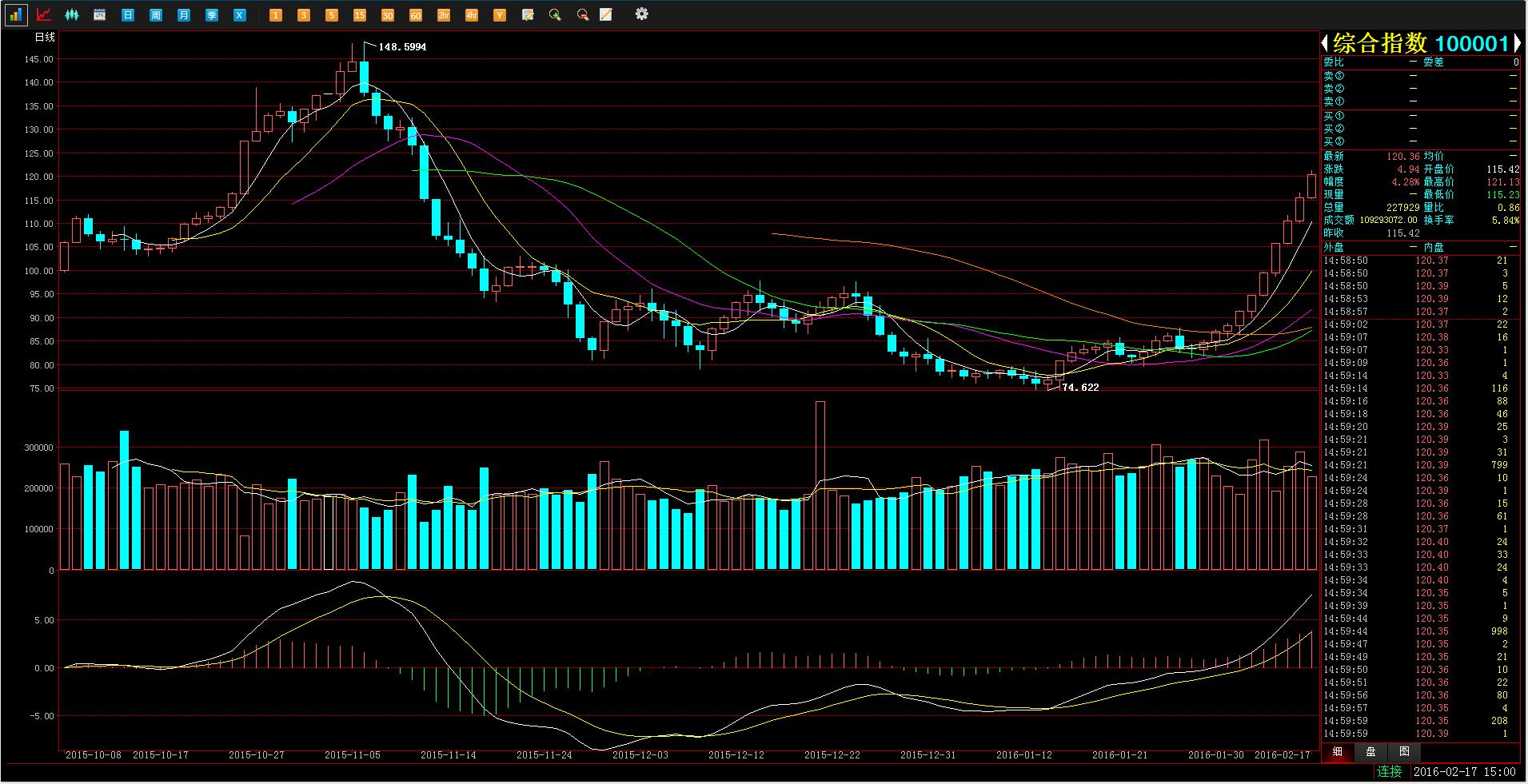Screen dimensions: 1528x784
Task: Click the 日线 chart label
Action: click(45, 38)
